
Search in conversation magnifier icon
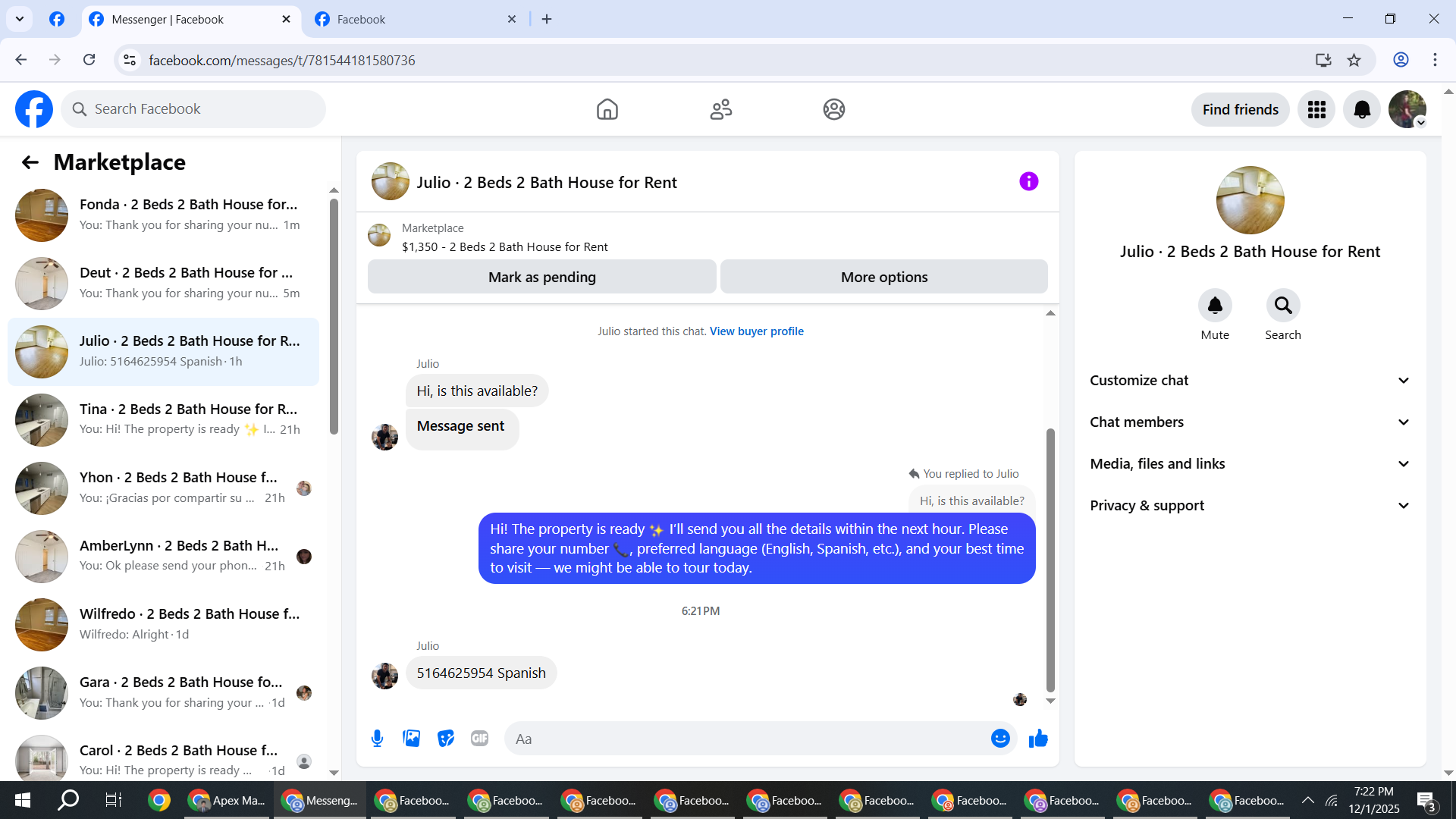tap(1283, 306)
